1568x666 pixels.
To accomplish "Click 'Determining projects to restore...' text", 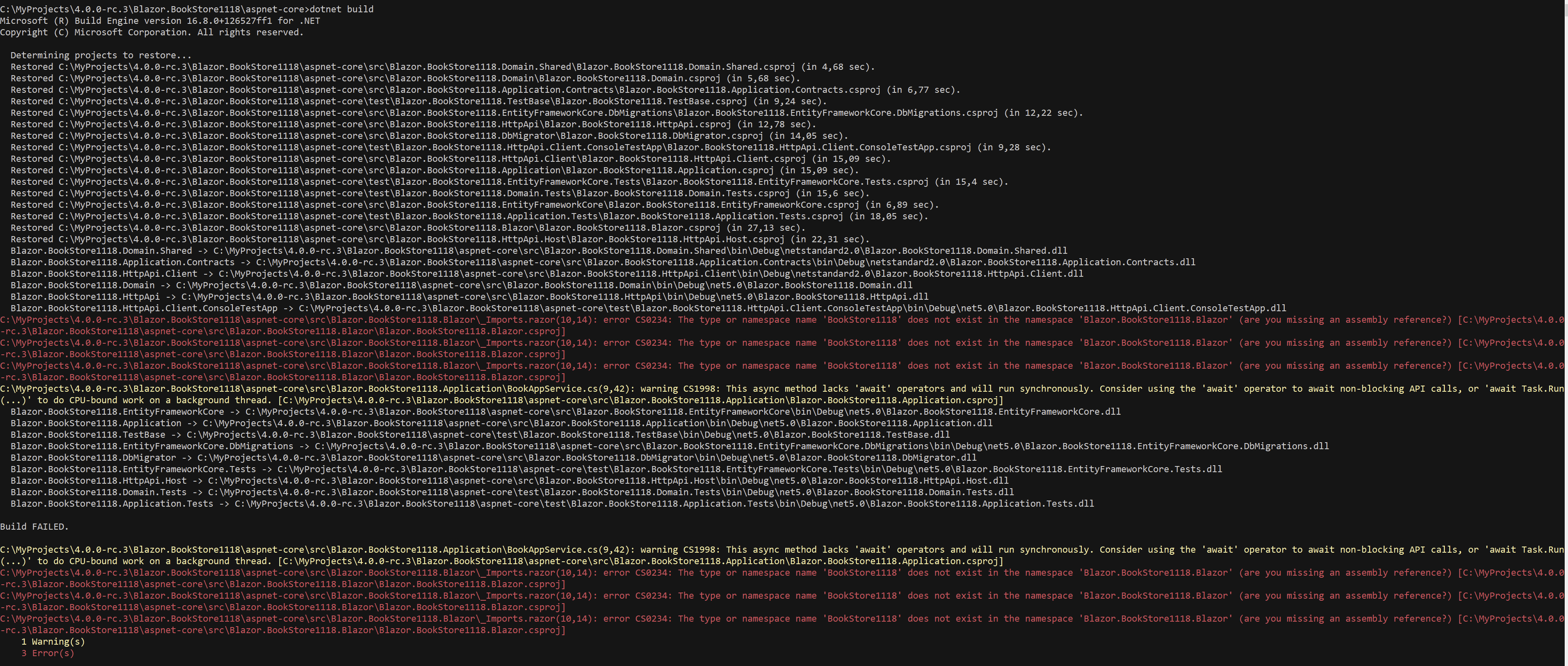I will [101, 55].
